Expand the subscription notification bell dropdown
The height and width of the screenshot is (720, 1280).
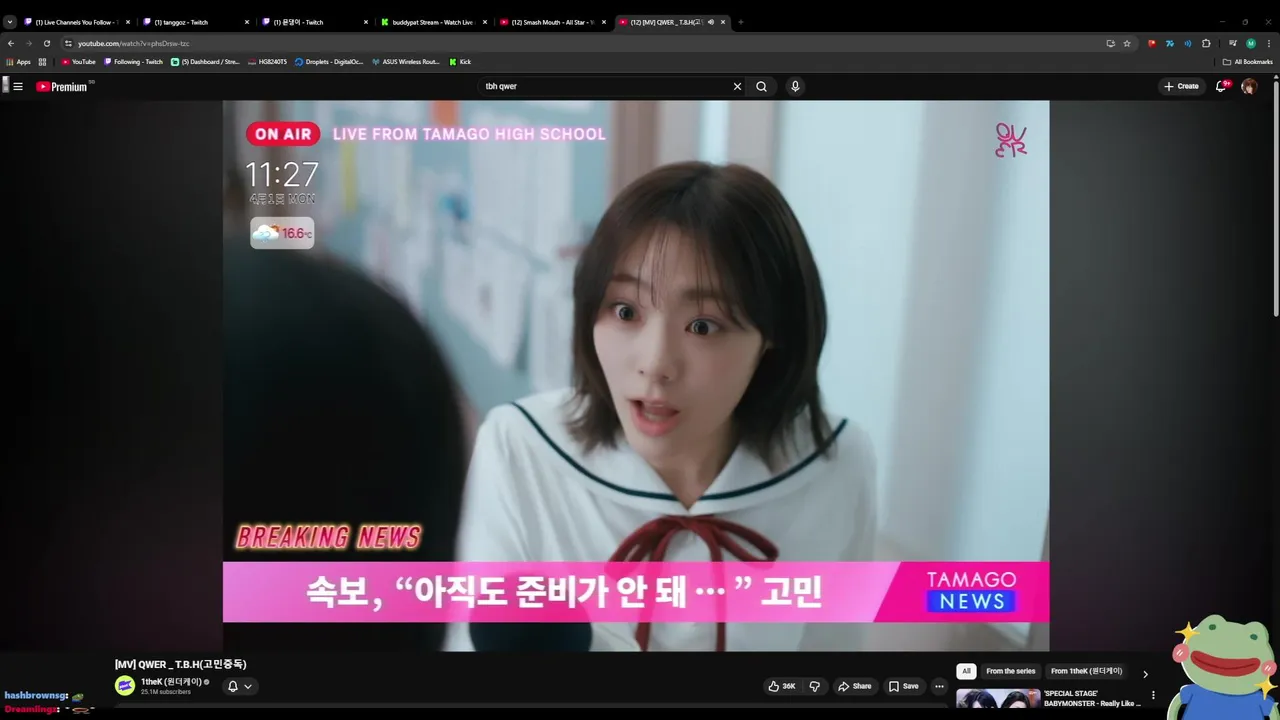[239, 686]
